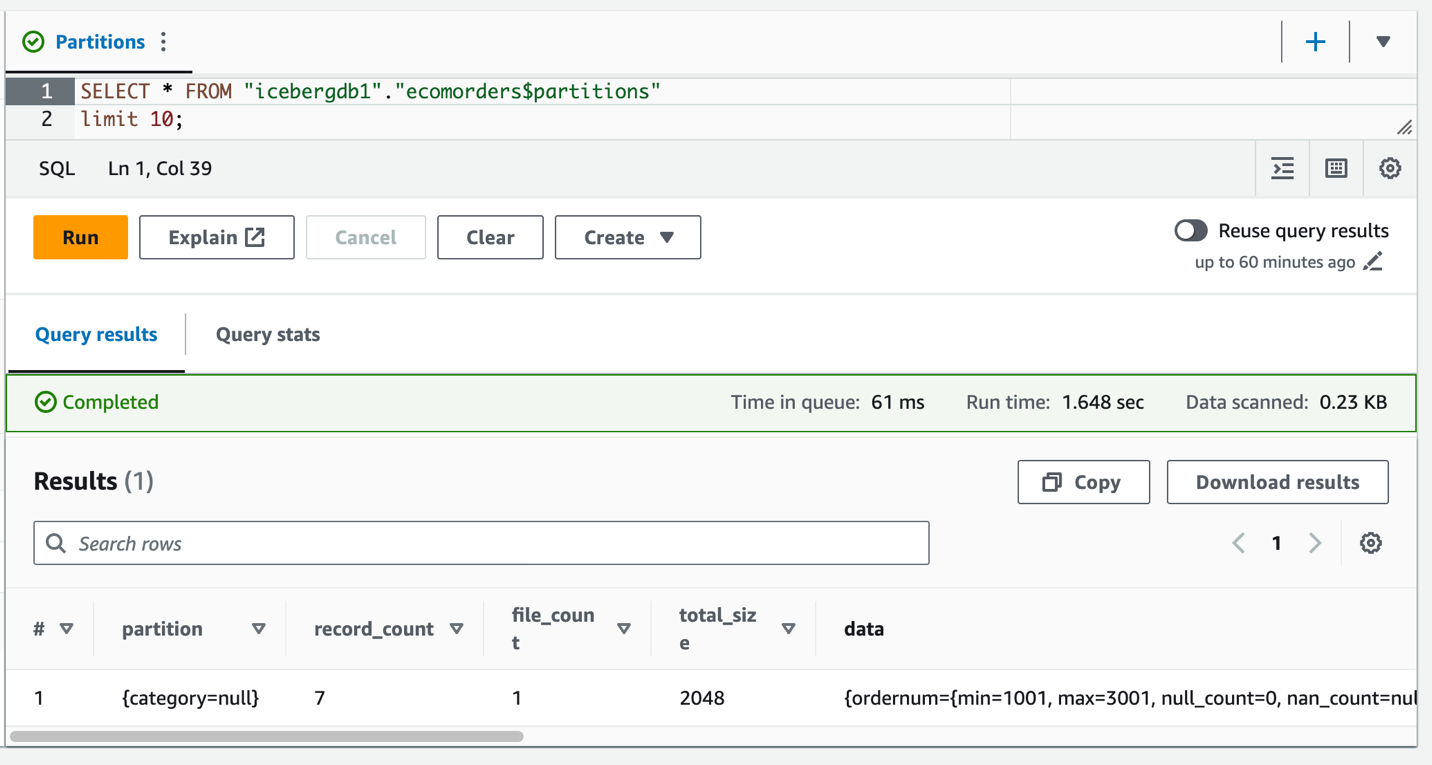Open query editor settings gear

tap(1389, 169)
